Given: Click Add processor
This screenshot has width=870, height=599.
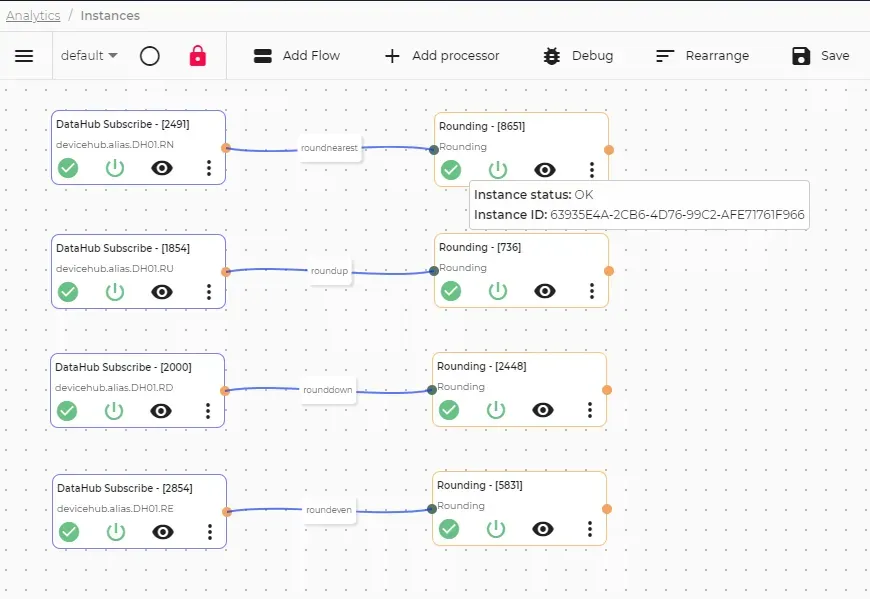Looking at the screenshot, I should click(x=442, y=55).
